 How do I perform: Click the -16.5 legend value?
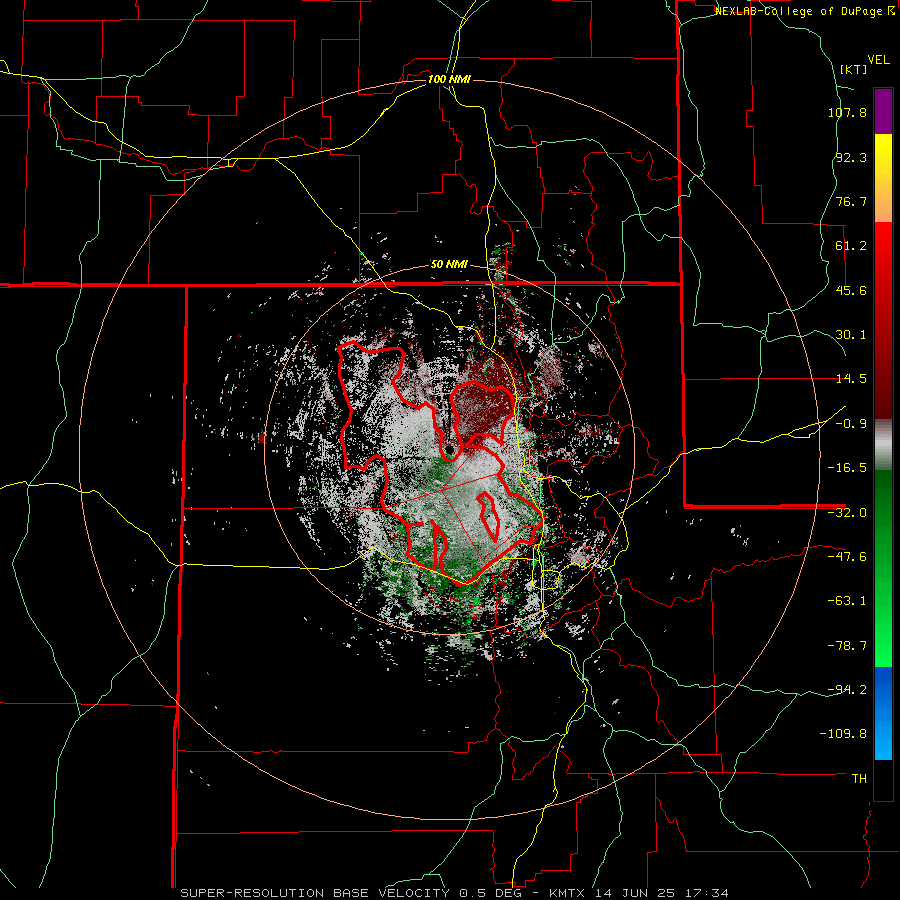tap(847, 468)
